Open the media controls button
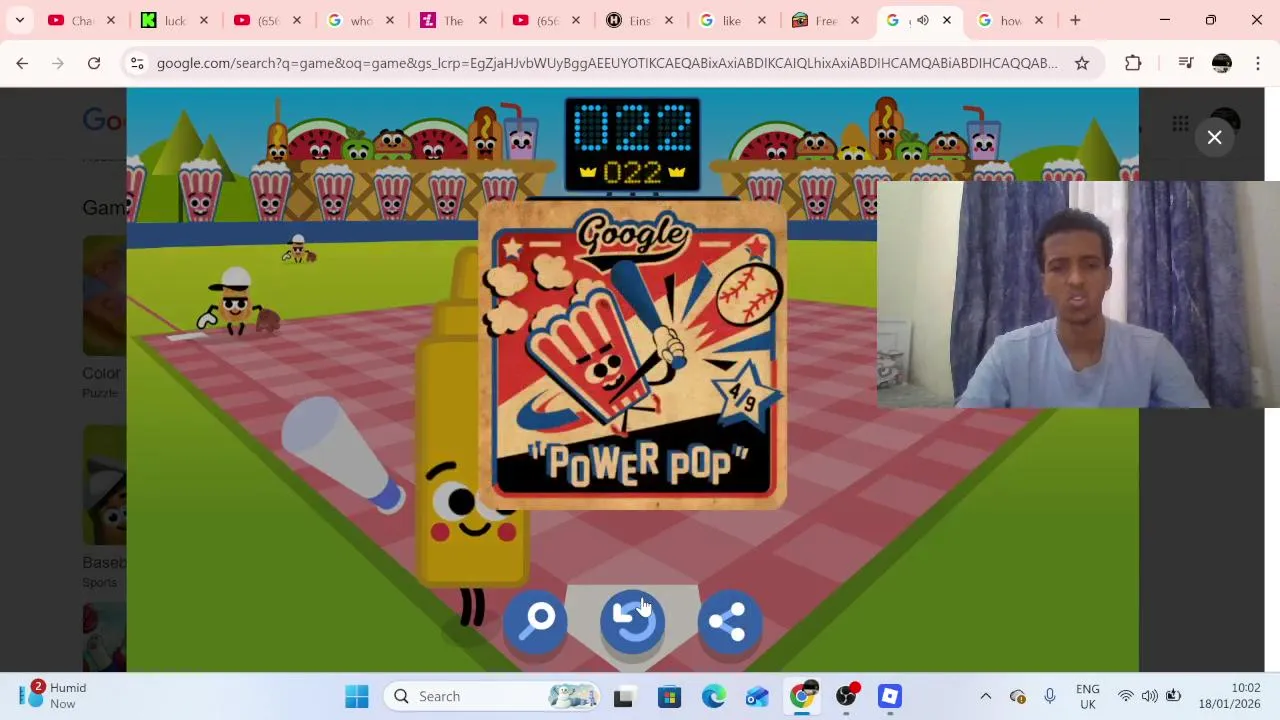The height and width of the screenshot is (720, 1280). 1186,63
